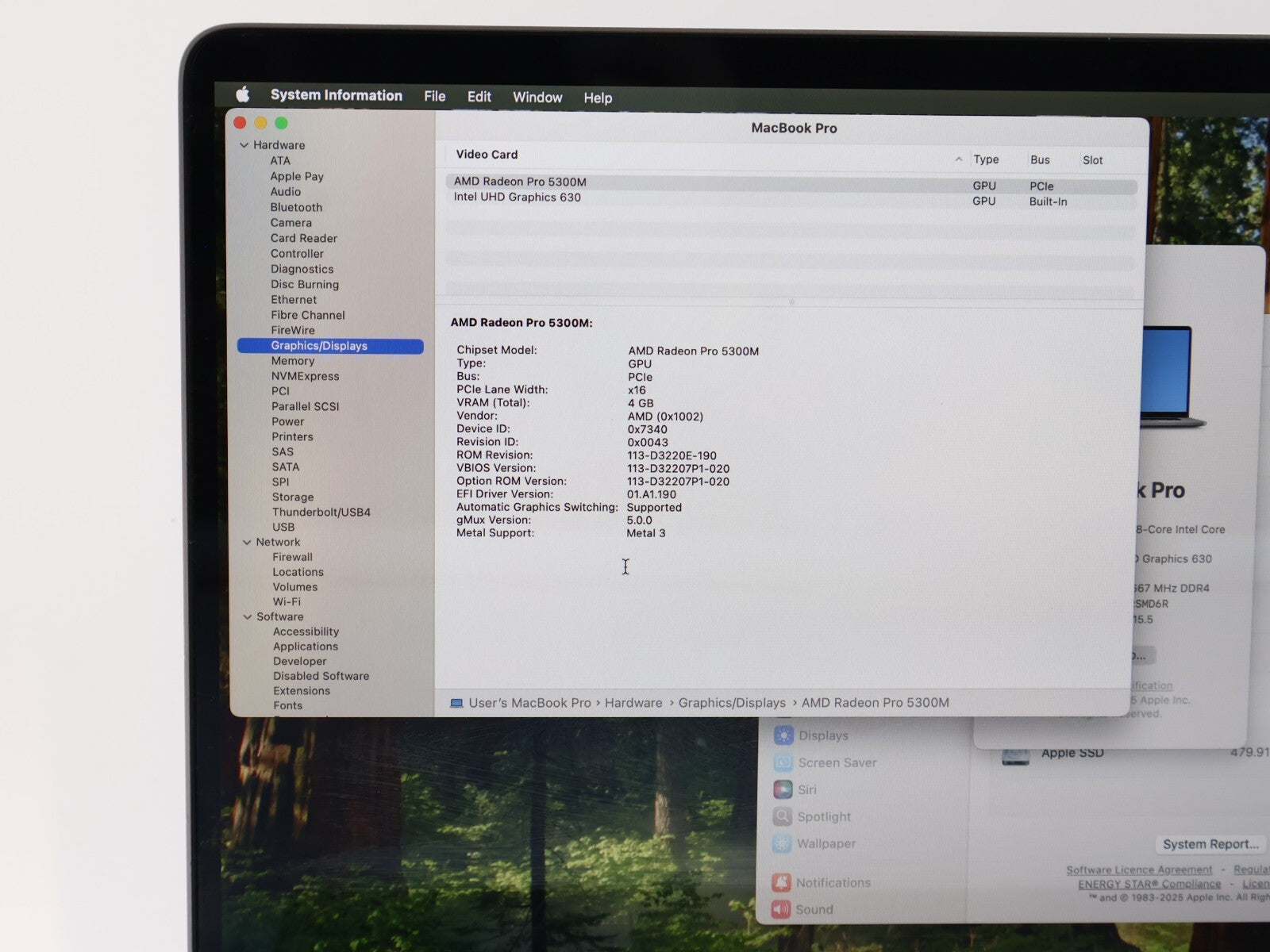Open the File menu
The height and width of the screenshot is (952, 1270).
click(x=434, y=96)
